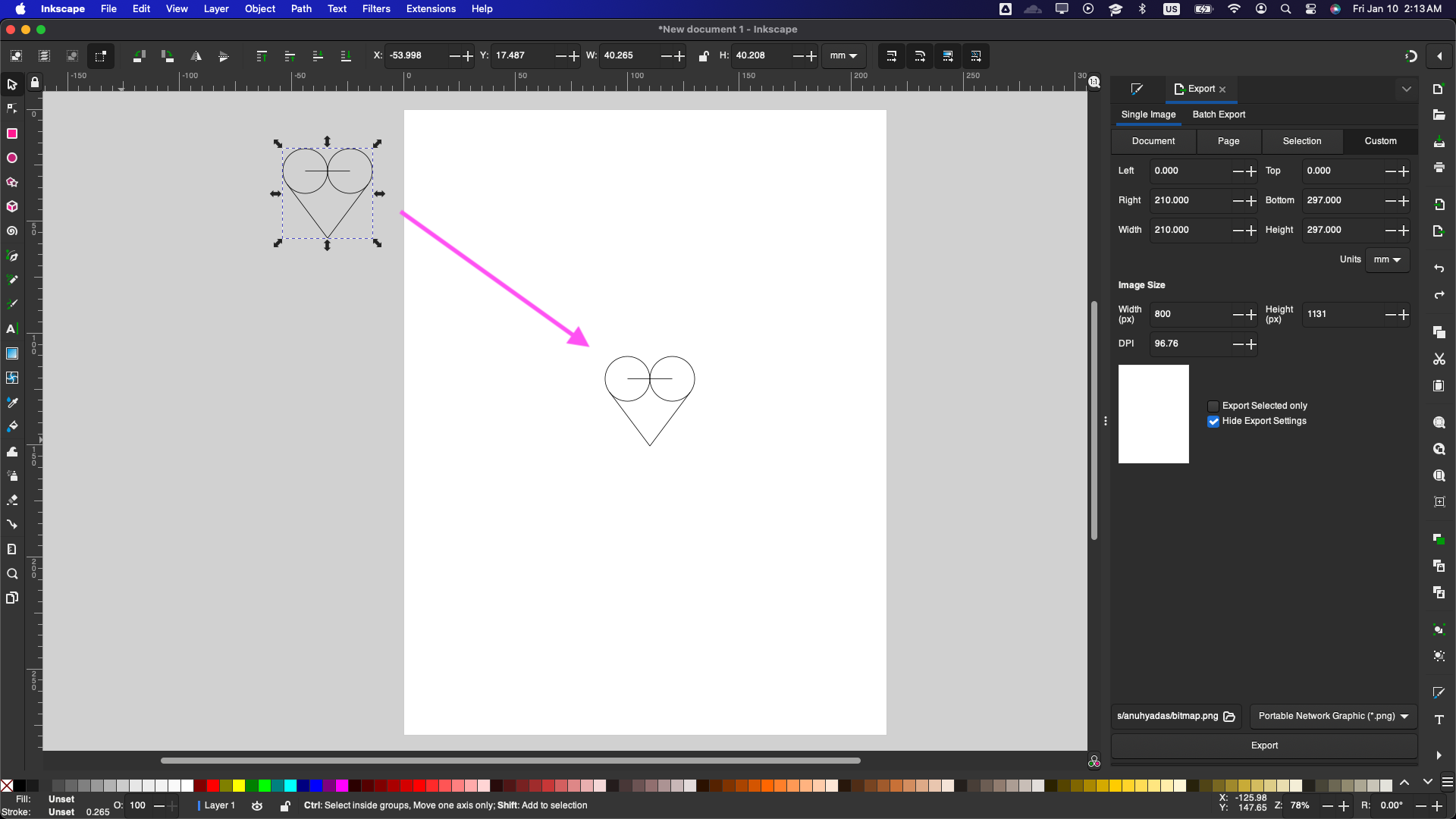Open the Object menu
Screen dimensions: 1456x819
pos(260,9)
